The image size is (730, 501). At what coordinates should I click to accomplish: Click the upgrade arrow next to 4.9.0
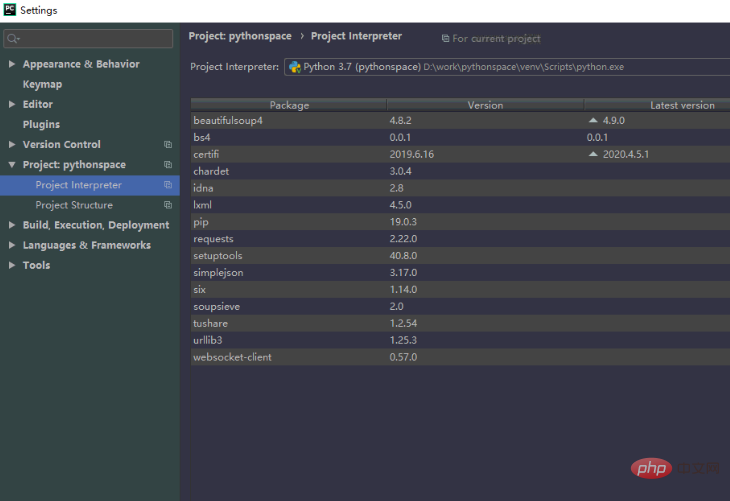pos(593,120)
